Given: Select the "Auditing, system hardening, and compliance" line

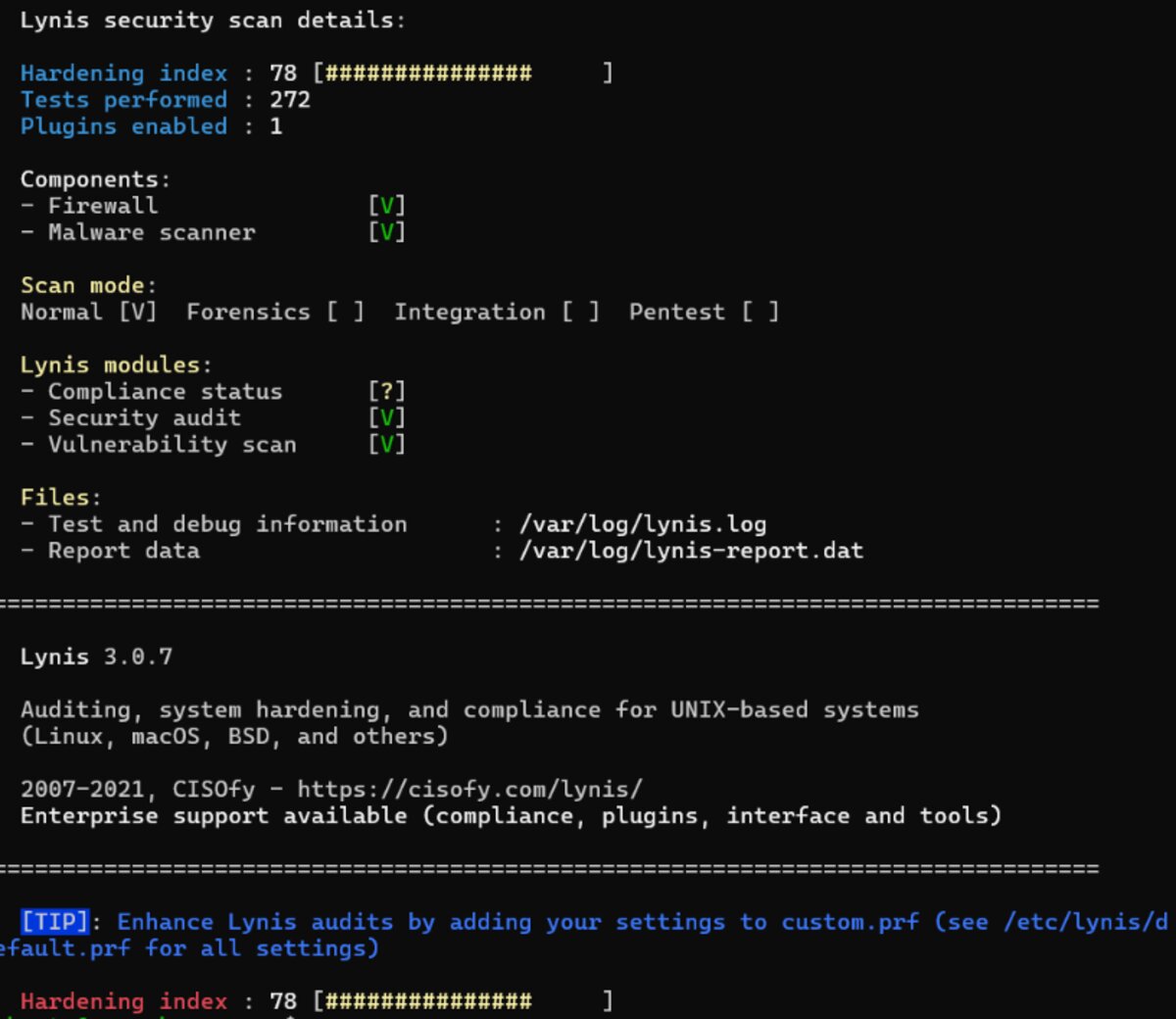Looking at the screenshot, I should (x=469, y=709).
